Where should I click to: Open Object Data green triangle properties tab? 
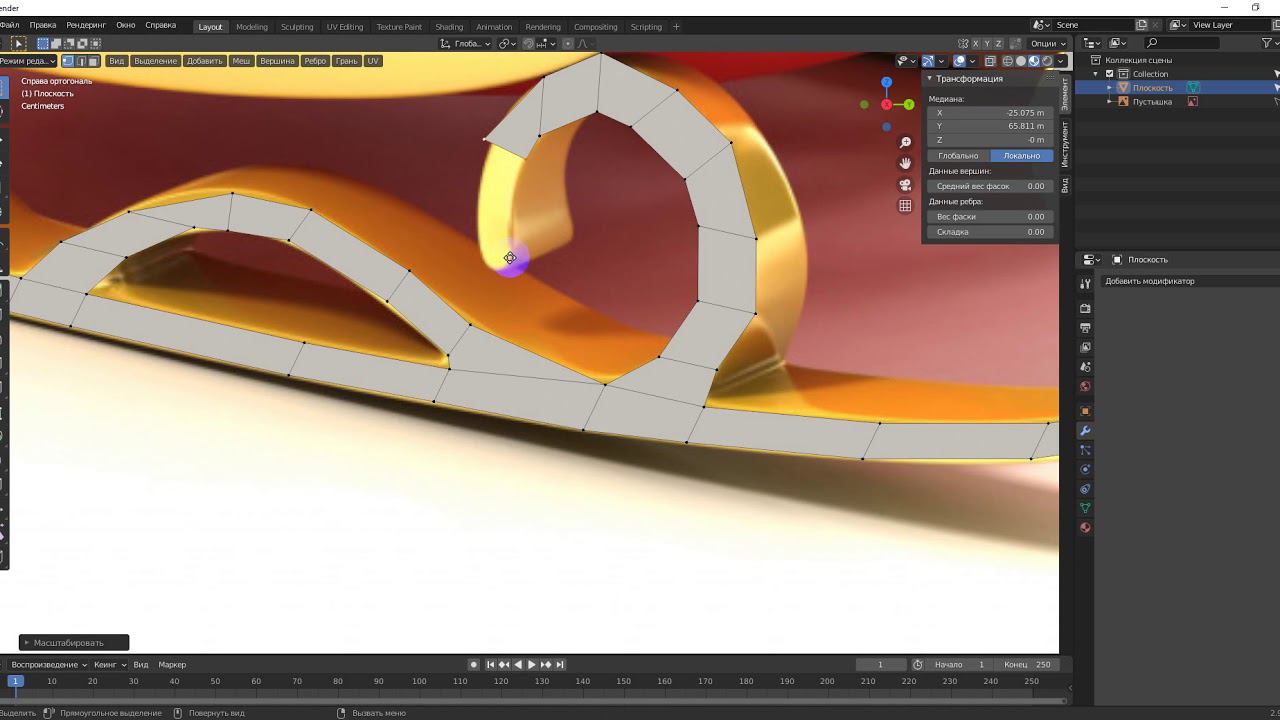tap(1085, 509)
